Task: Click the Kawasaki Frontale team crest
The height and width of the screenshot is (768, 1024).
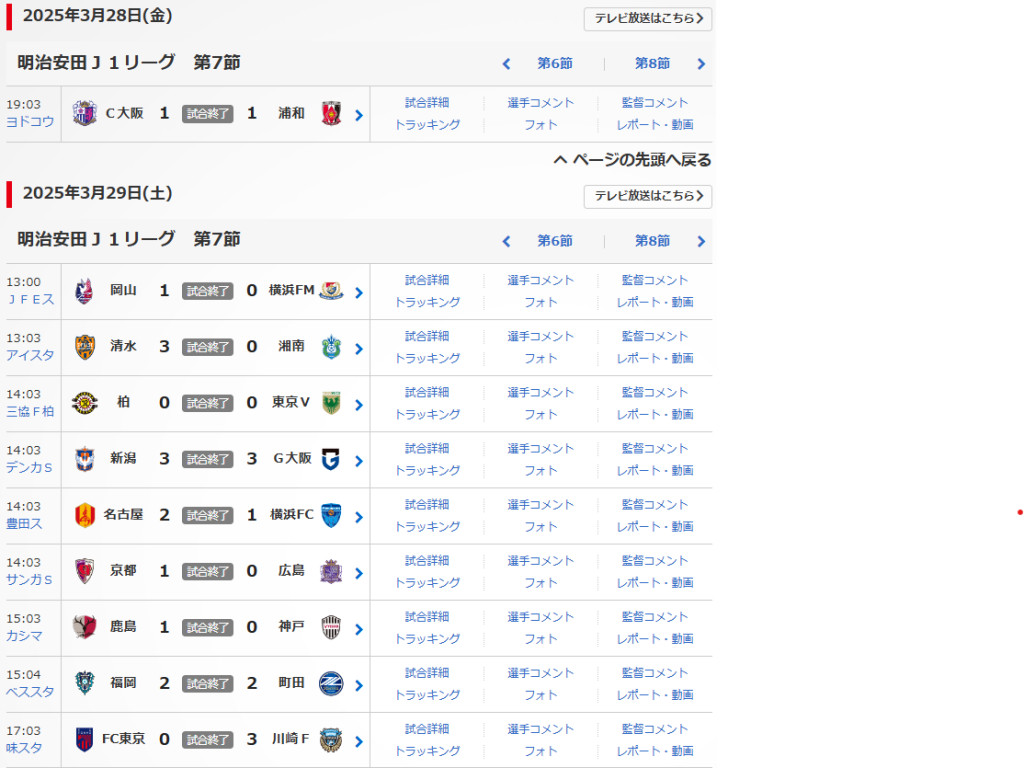Action: point(331,739)
